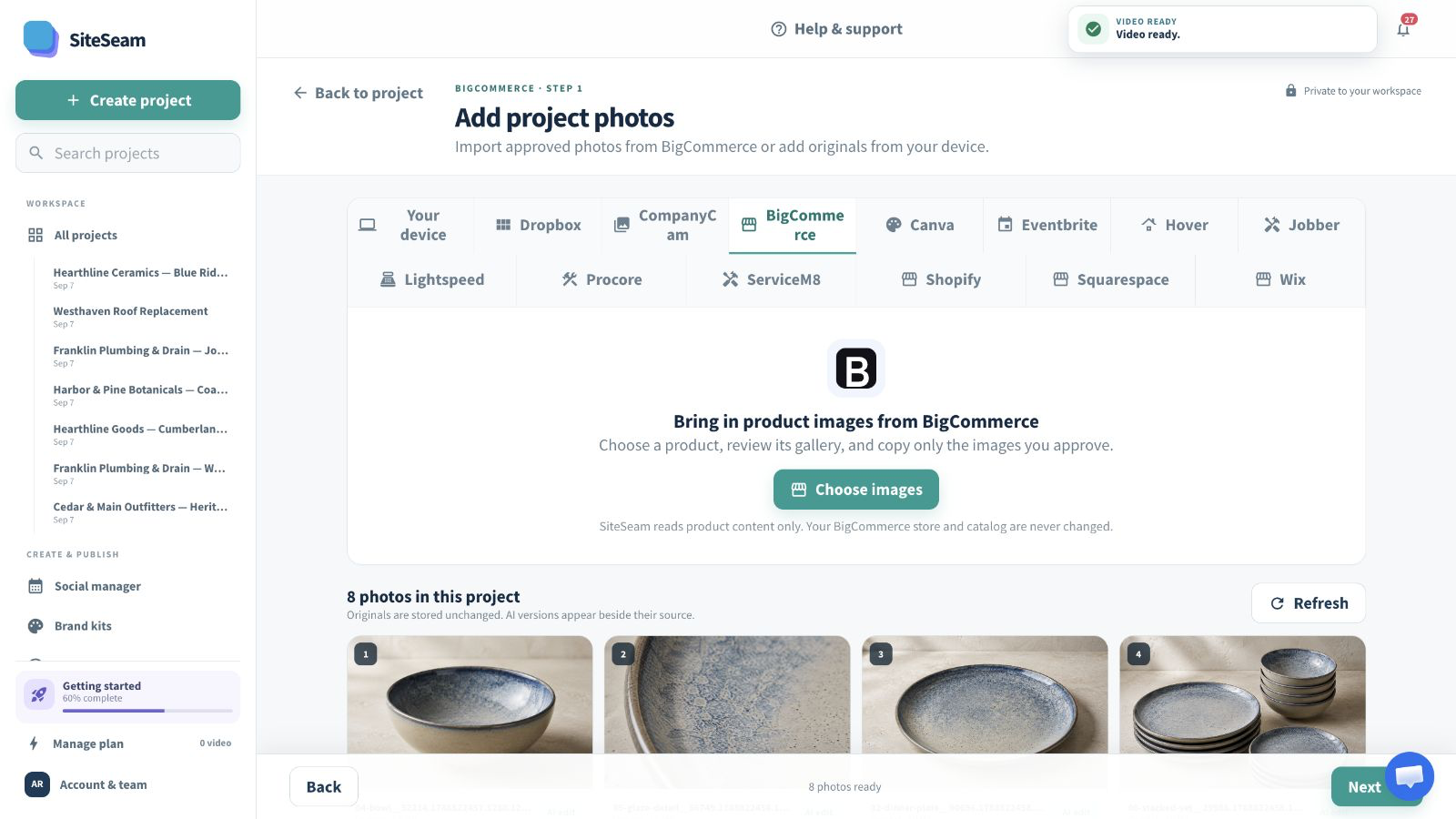Screen dimensions: 1456x819
Task: Focus the Search projects field
Action: 128,153
